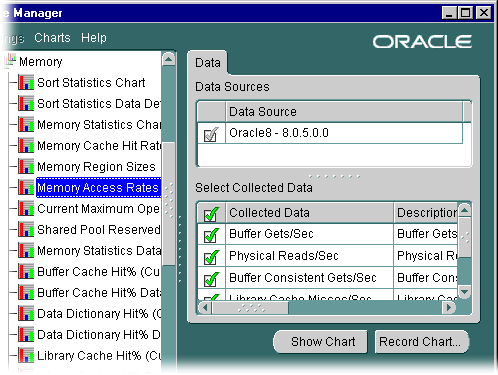Click the Show Chart button
This screenshot has height=375, width=498.
(320, 342)
